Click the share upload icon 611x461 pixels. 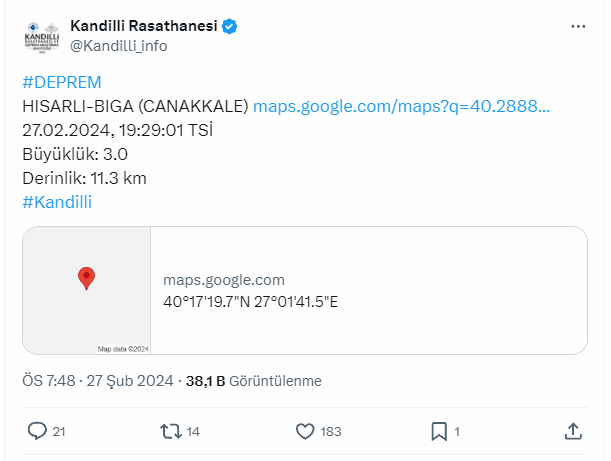click(573, 431)
